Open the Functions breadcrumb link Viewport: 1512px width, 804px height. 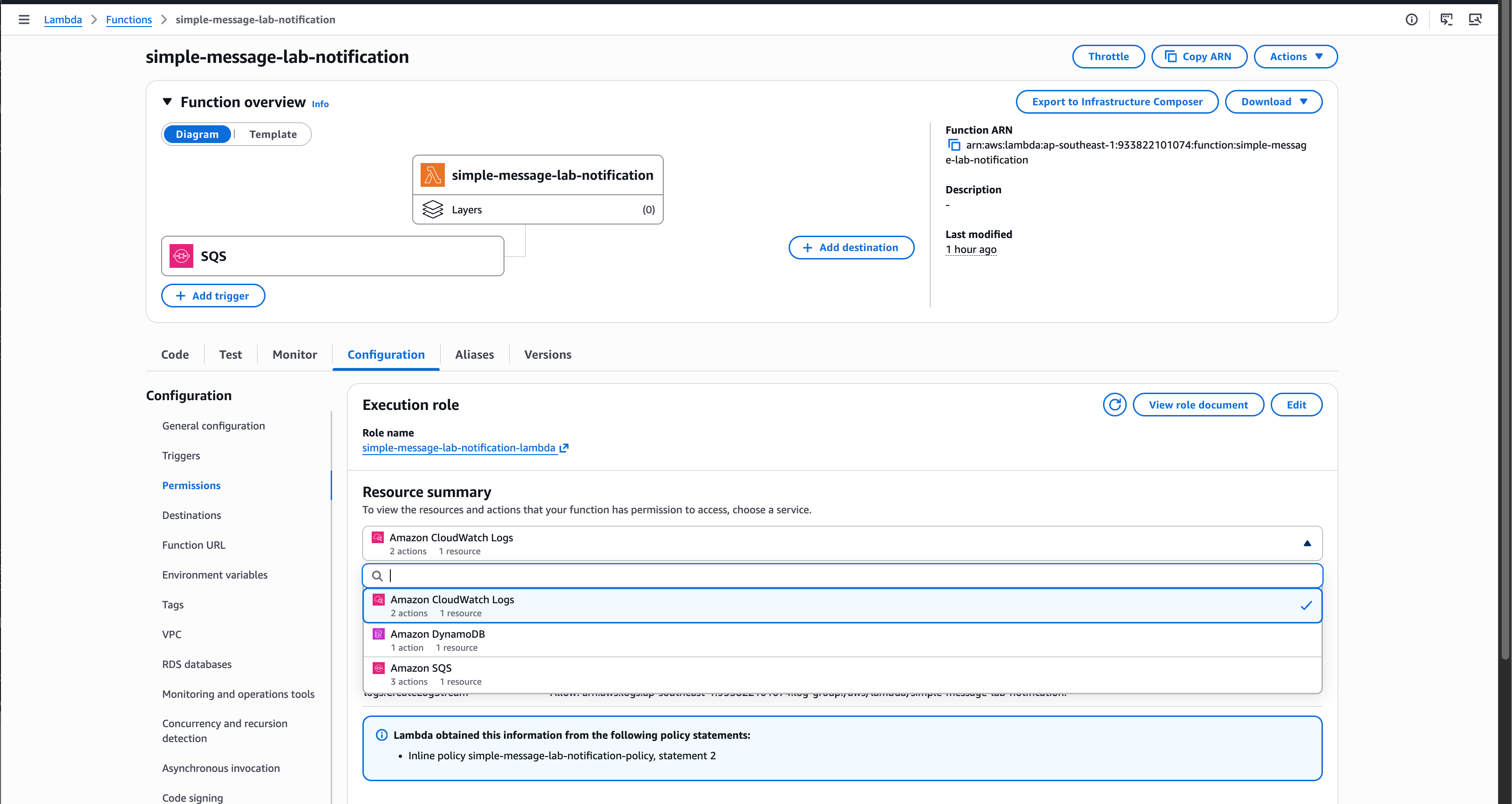(129, 20)
